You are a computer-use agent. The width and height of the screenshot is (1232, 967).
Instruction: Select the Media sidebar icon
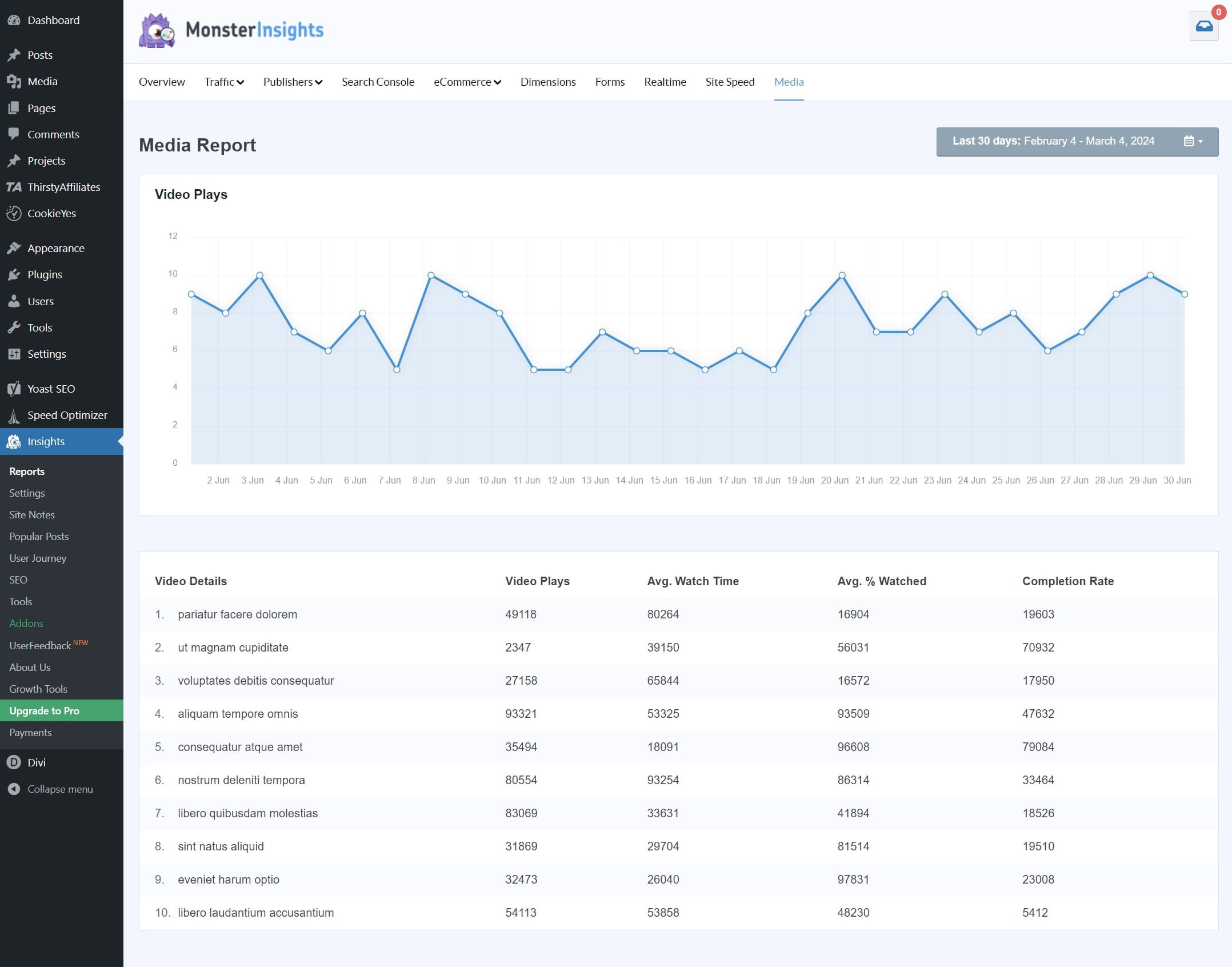pyautogui.click(x=14, y=81)
